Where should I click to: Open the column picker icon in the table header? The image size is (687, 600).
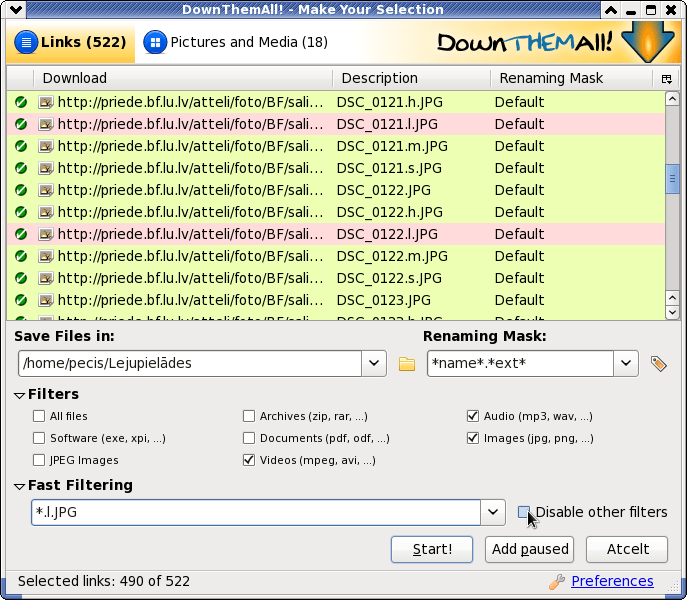click(x=666, y=79)
